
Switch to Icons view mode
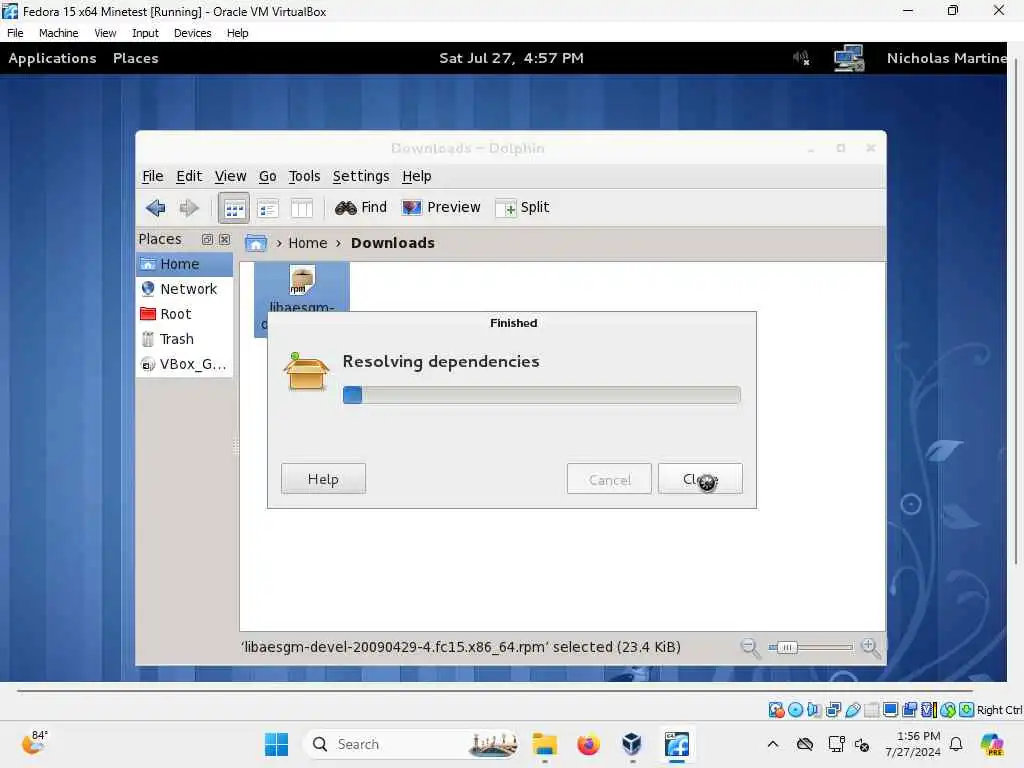(234, 208)
